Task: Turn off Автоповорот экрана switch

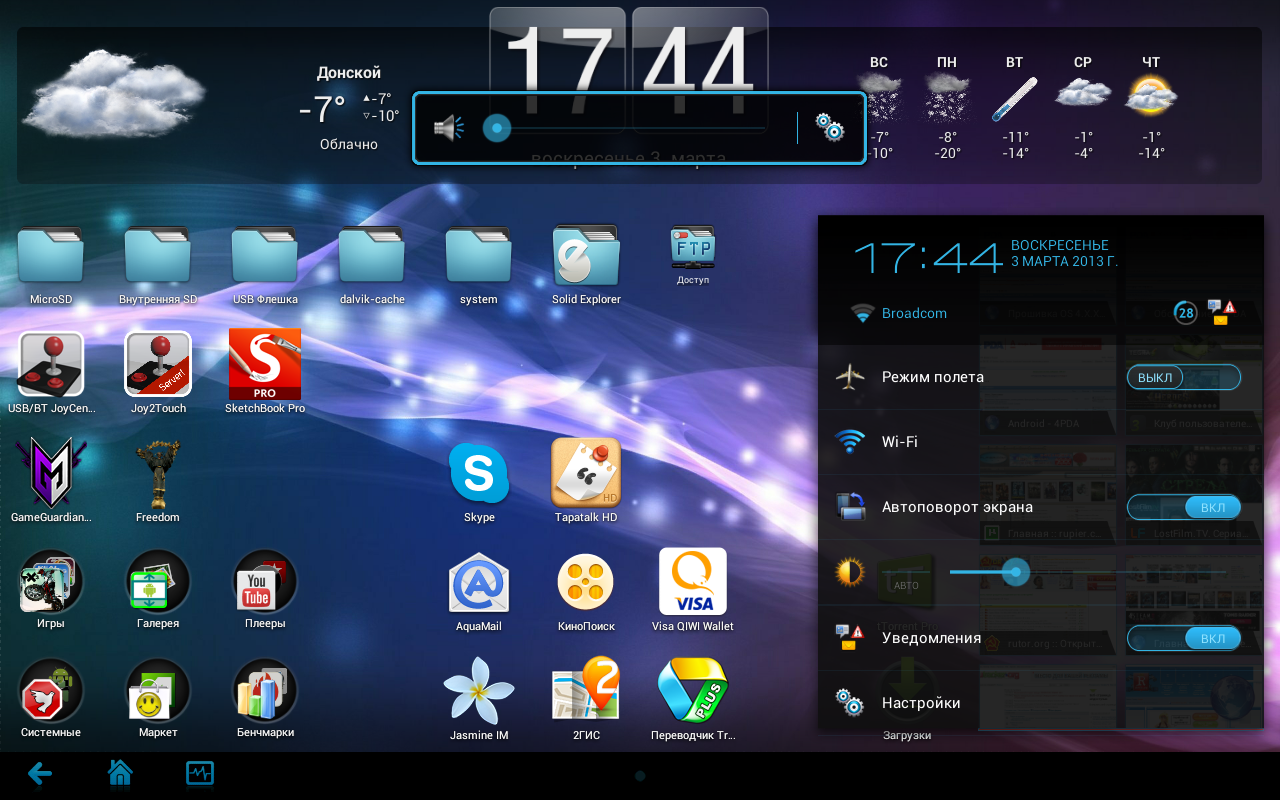Action: pos(1183,507)
